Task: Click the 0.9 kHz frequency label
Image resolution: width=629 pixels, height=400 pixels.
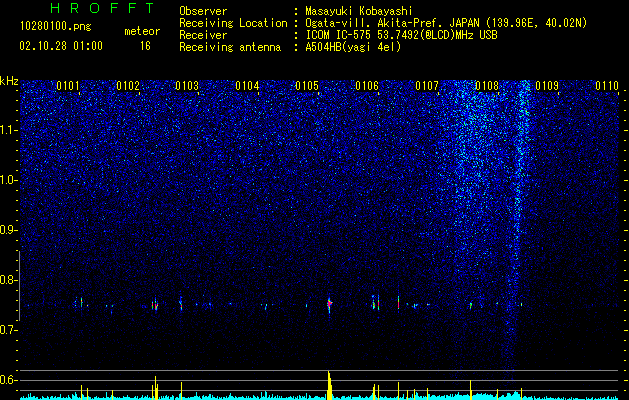Action: pos(8,230)
